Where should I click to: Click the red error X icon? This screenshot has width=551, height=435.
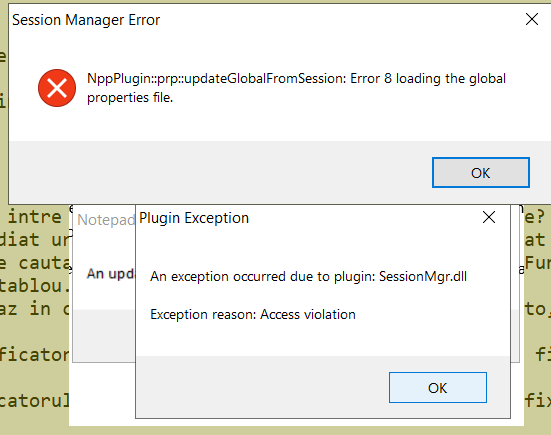point(57,88)
